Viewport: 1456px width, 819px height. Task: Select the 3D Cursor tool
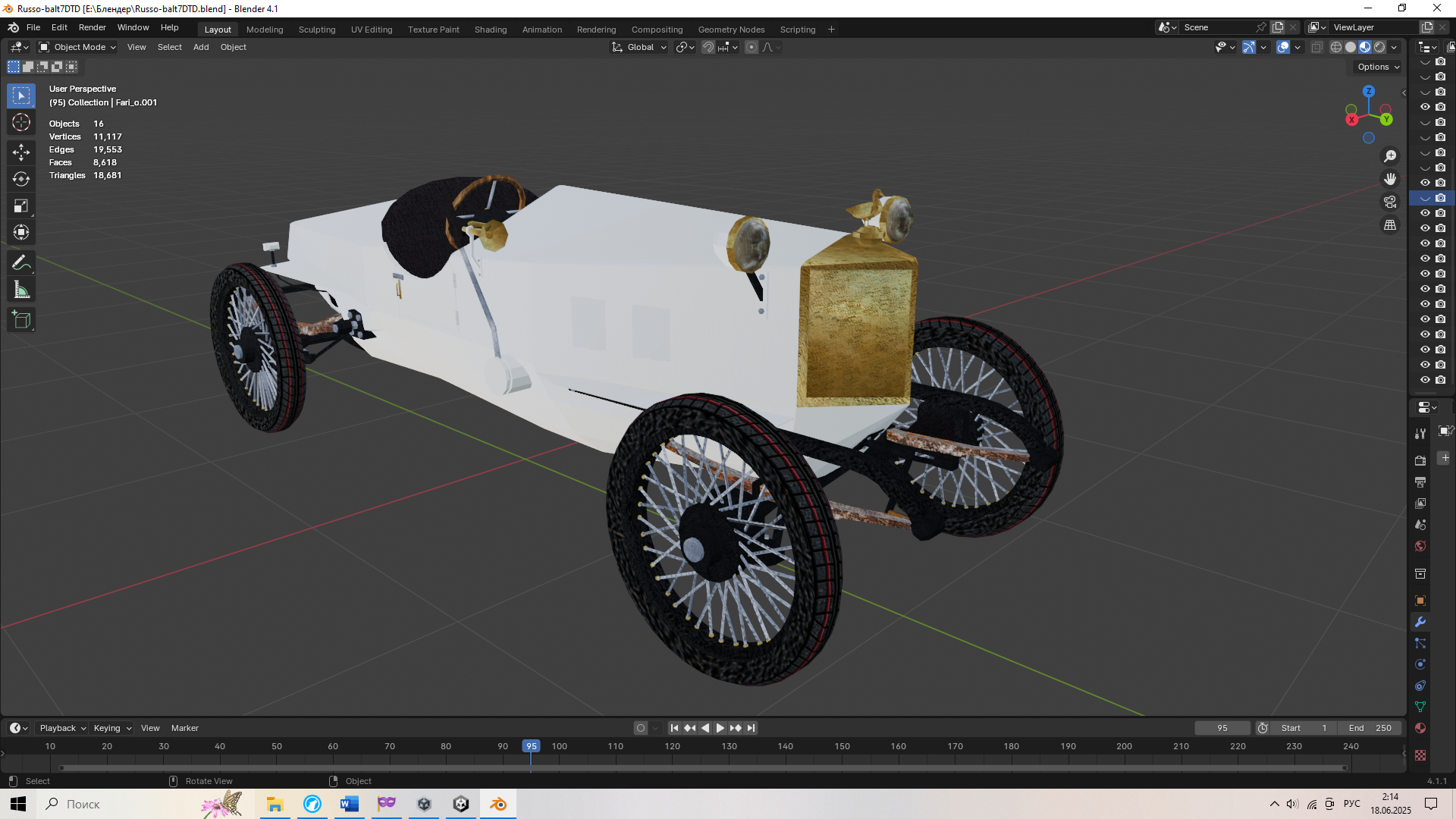pos(21,122)
